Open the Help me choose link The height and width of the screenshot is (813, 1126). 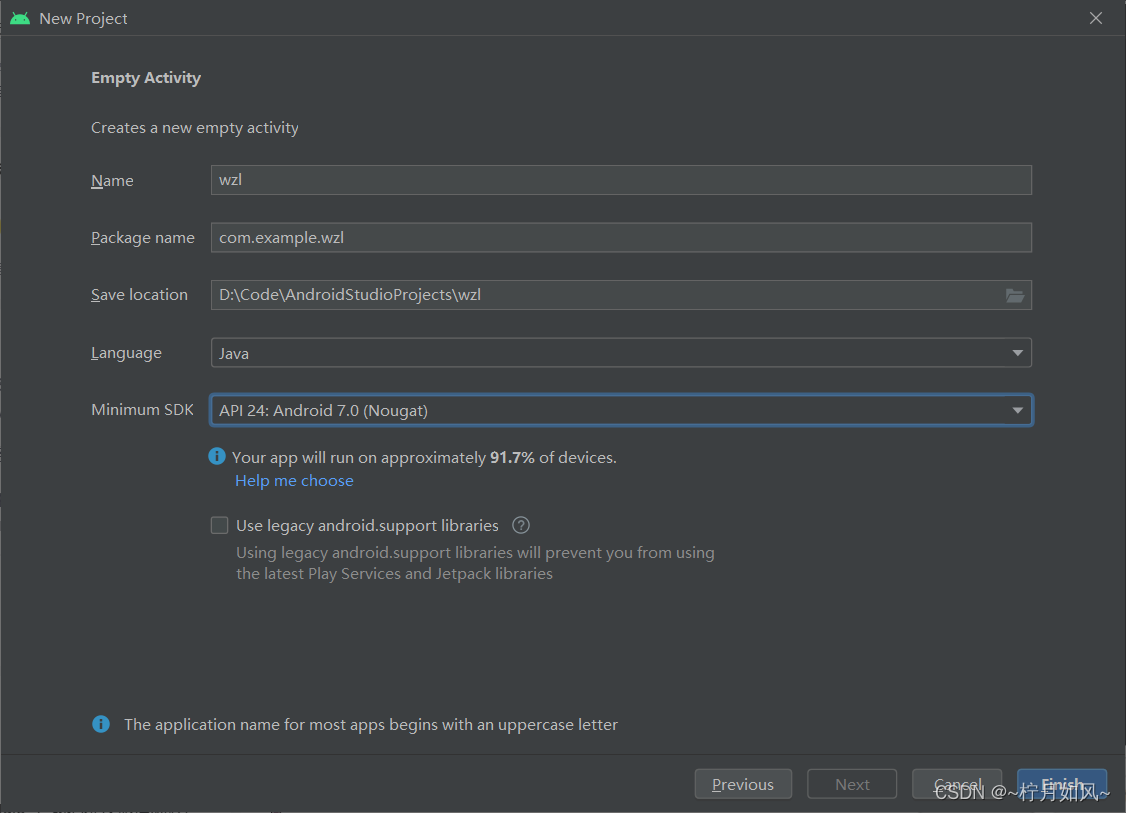click(294, 480)
